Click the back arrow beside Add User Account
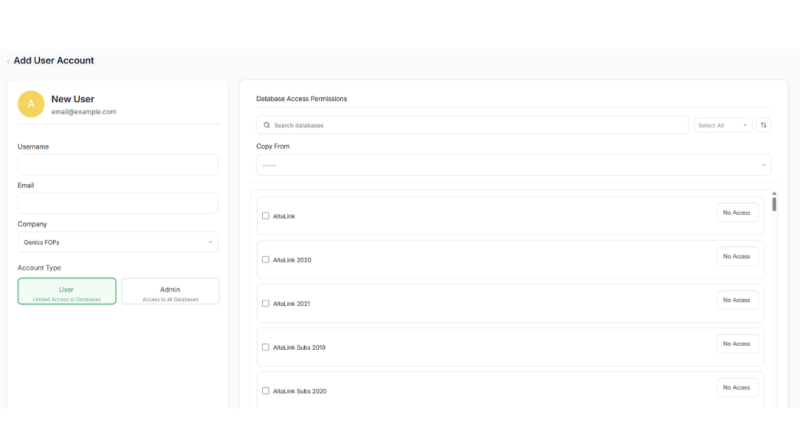The width and height of the screenshot is (800, 441). click(8, 61)
